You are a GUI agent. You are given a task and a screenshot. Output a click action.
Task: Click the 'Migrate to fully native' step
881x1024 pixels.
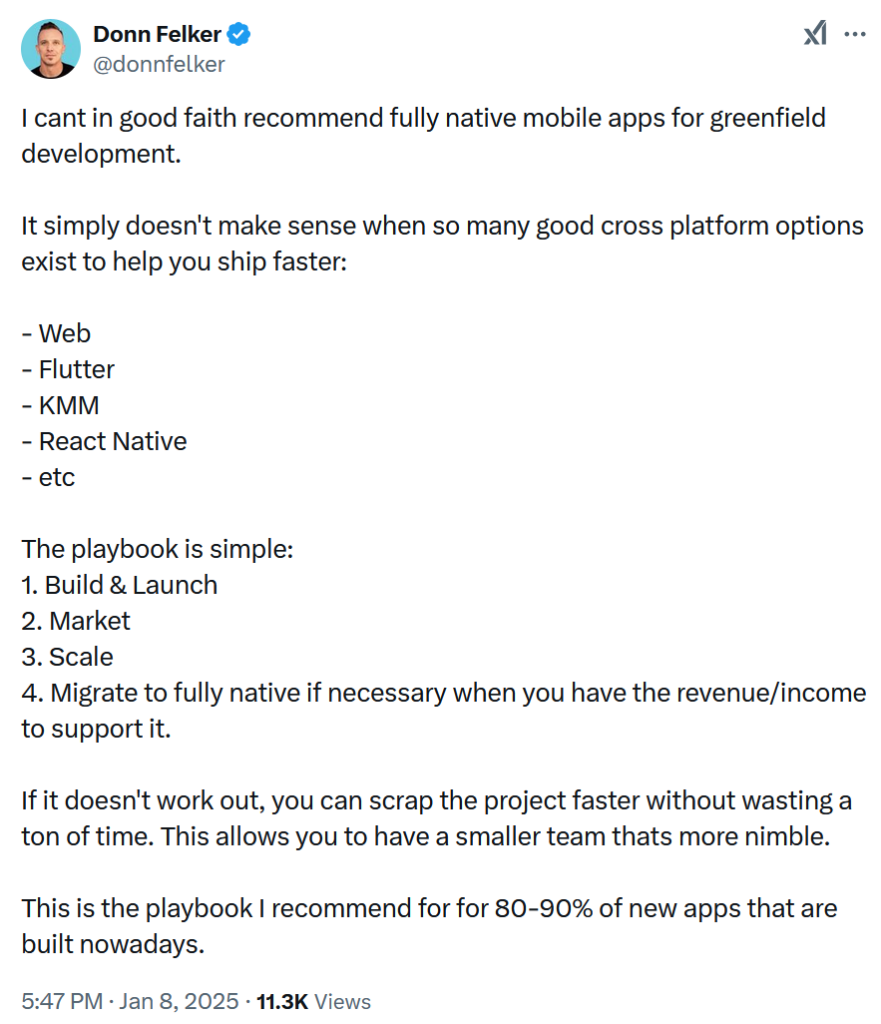click(x=443, y=711)
